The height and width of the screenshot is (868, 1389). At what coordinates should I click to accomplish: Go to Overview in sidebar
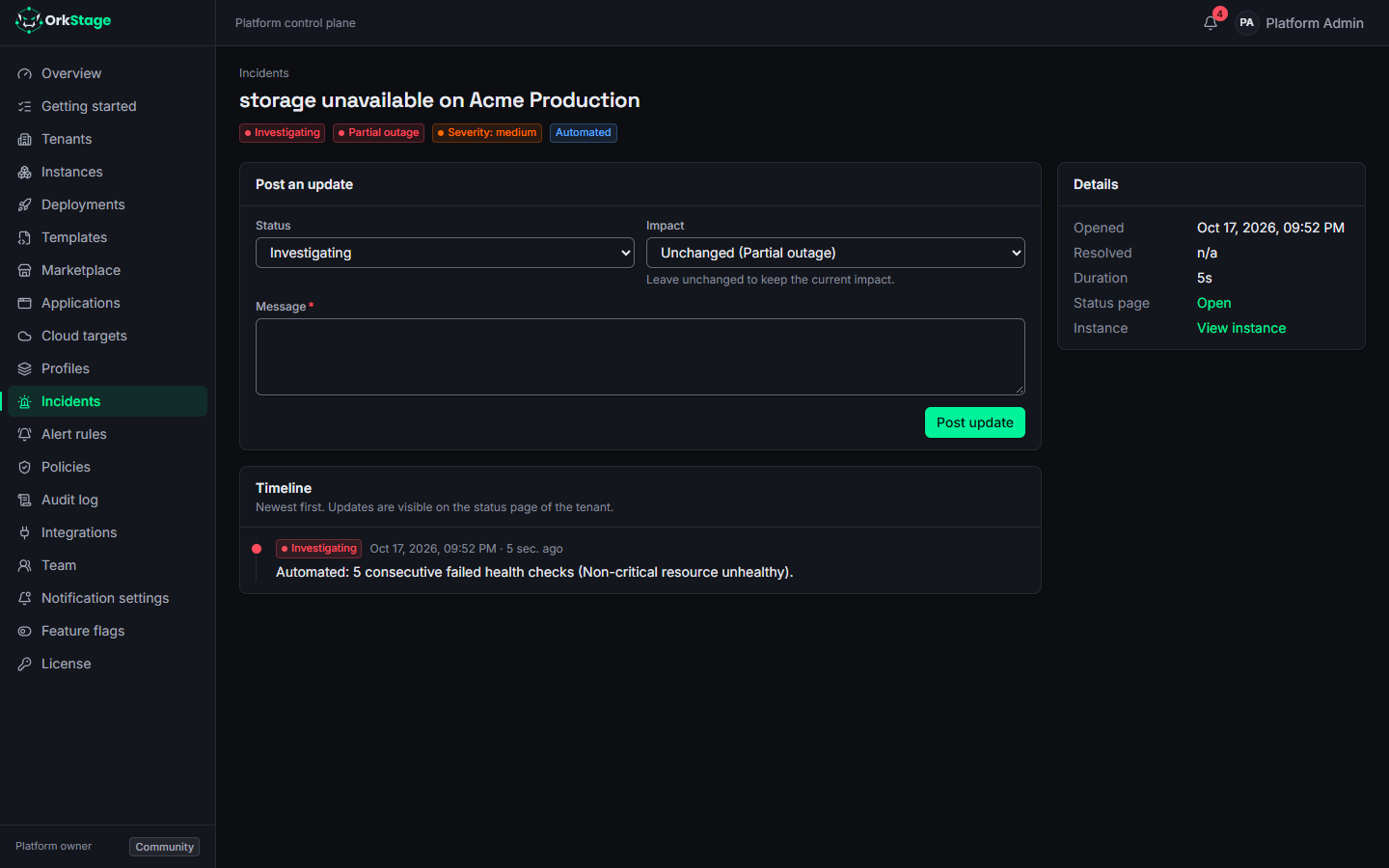click(x=107, y=73)
